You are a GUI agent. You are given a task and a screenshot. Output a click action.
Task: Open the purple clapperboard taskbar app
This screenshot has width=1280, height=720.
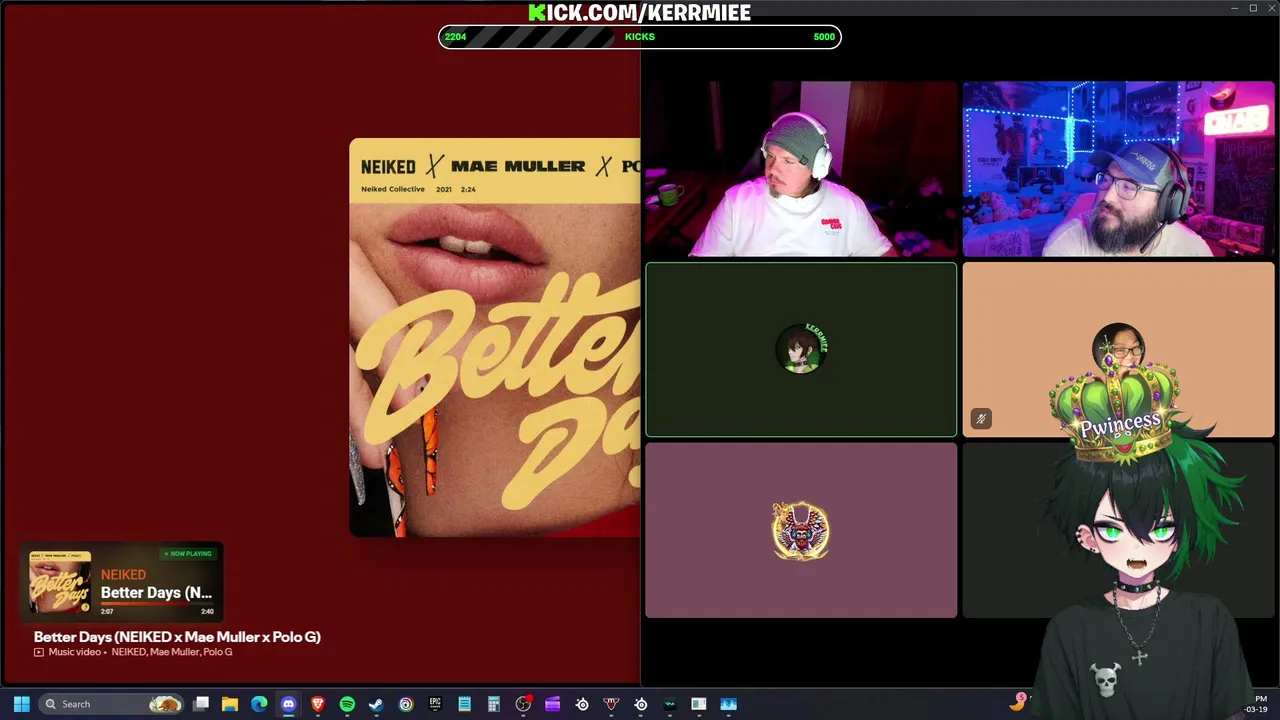(x=552, y=704)
